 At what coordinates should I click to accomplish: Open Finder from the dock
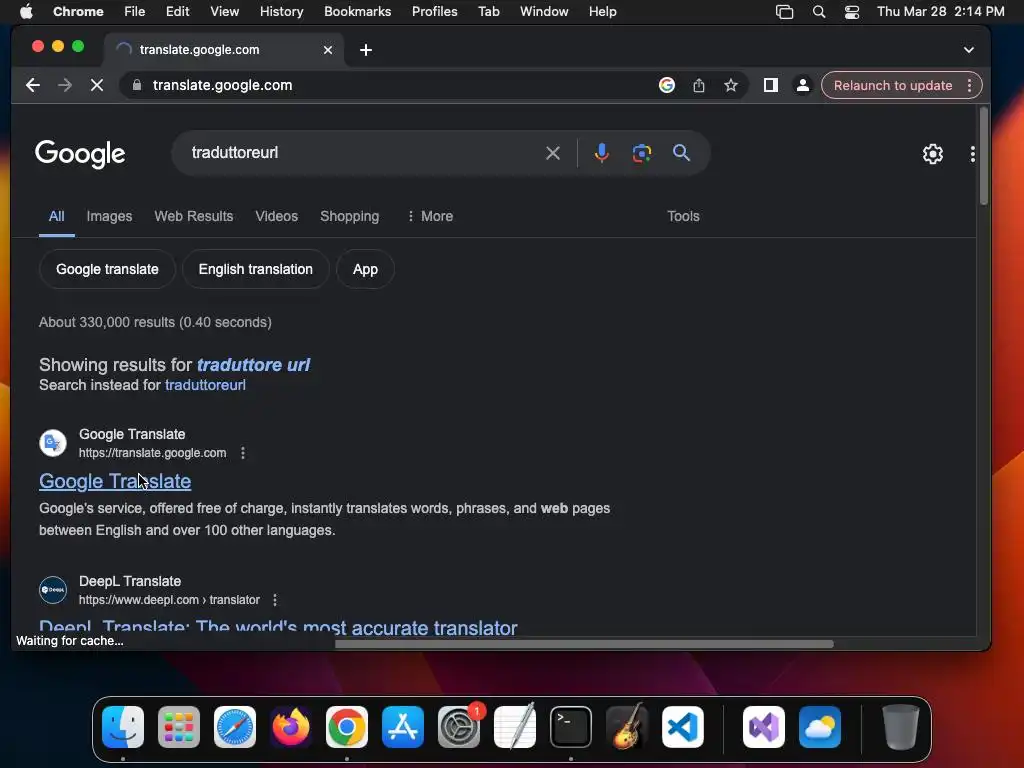click(123, 727)
